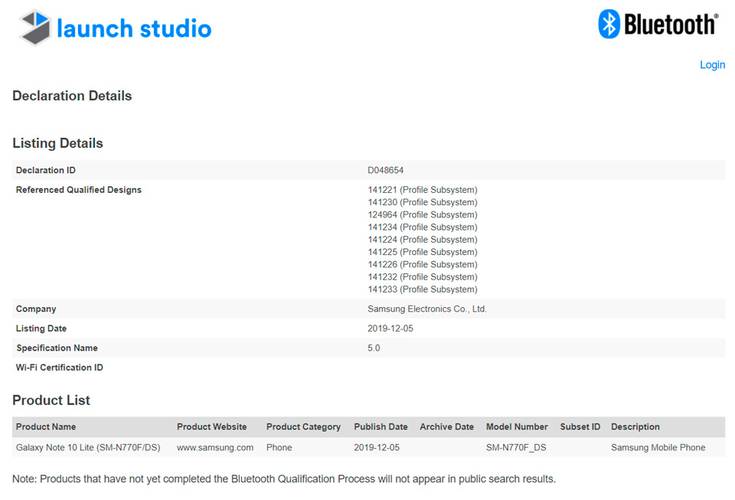Click the www.samsung.com product website
Image resolution: width=735 pixels, height=500 pixels.
(215, 448)
